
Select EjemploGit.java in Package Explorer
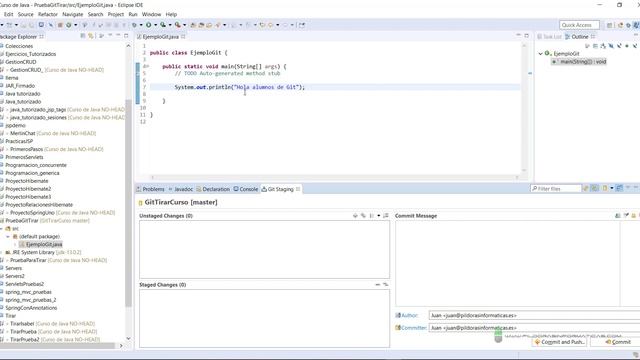point(41,244)
